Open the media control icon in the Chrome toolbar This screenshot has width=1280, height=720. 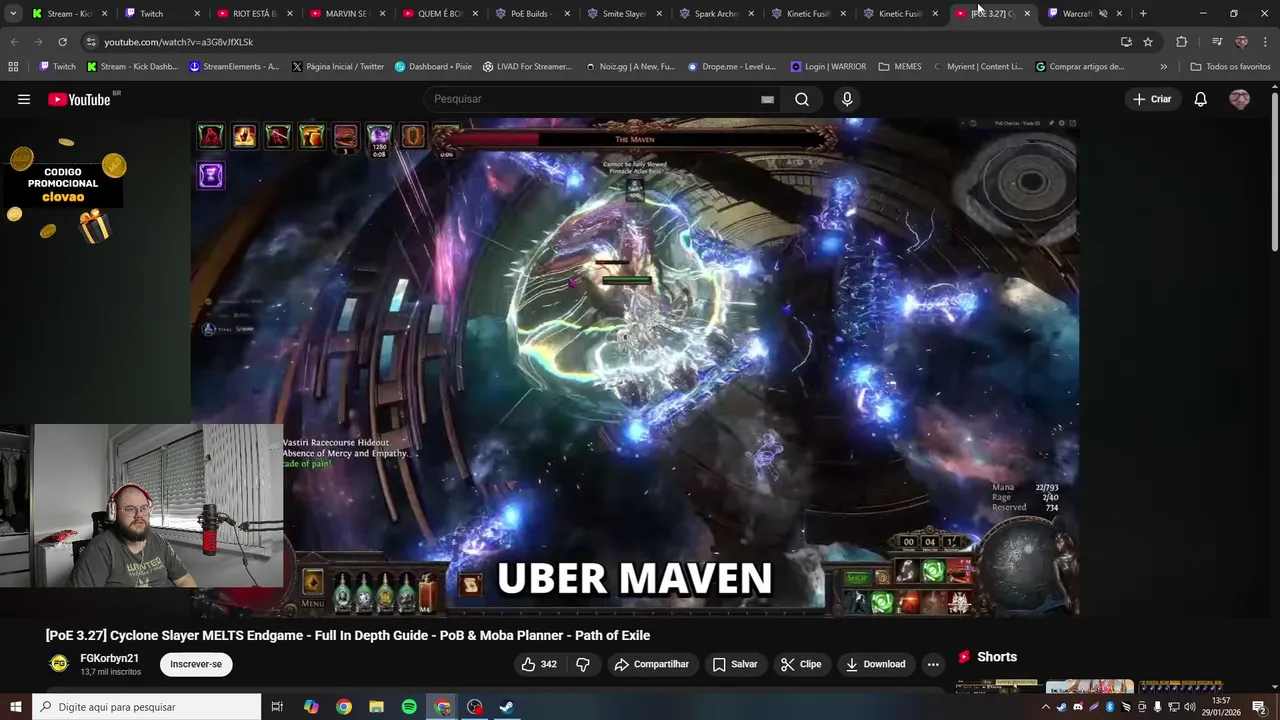(x=1217, y=42)
